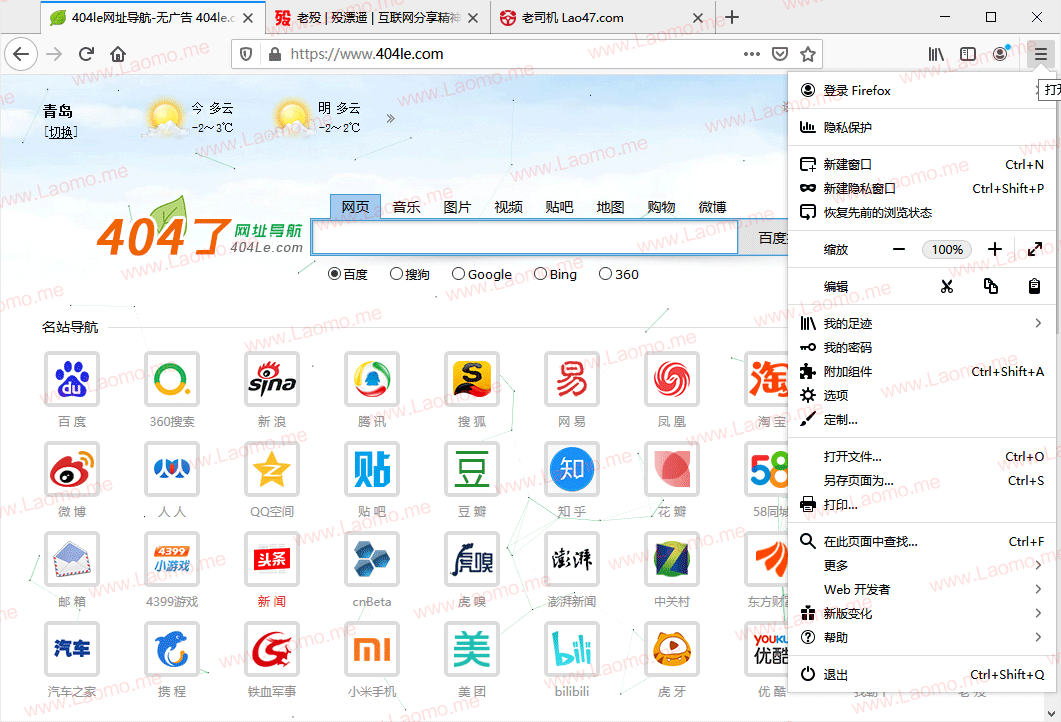Open the Sina site icon

pos(271,379)
